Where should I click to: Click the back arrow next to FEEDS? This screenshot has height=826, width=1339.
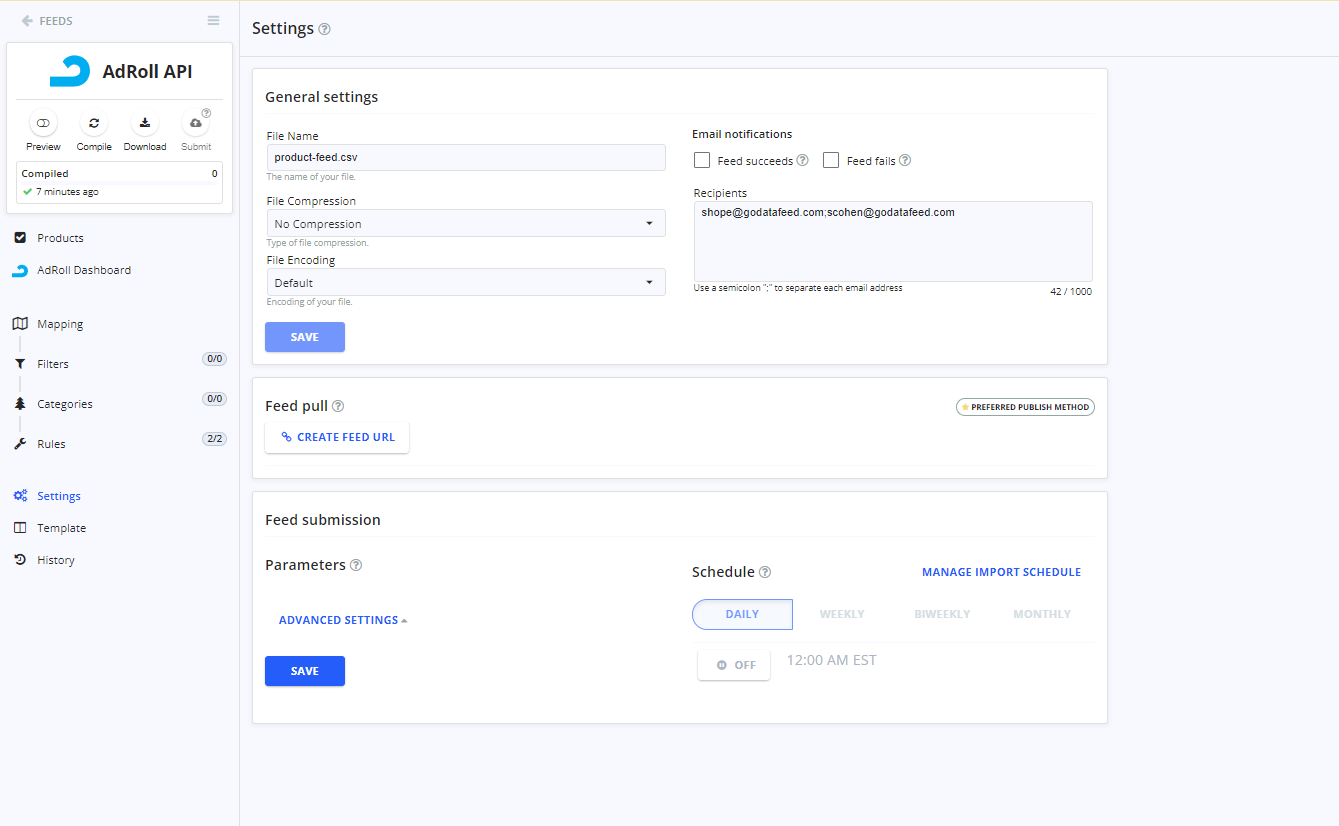[x=27, y=21]
